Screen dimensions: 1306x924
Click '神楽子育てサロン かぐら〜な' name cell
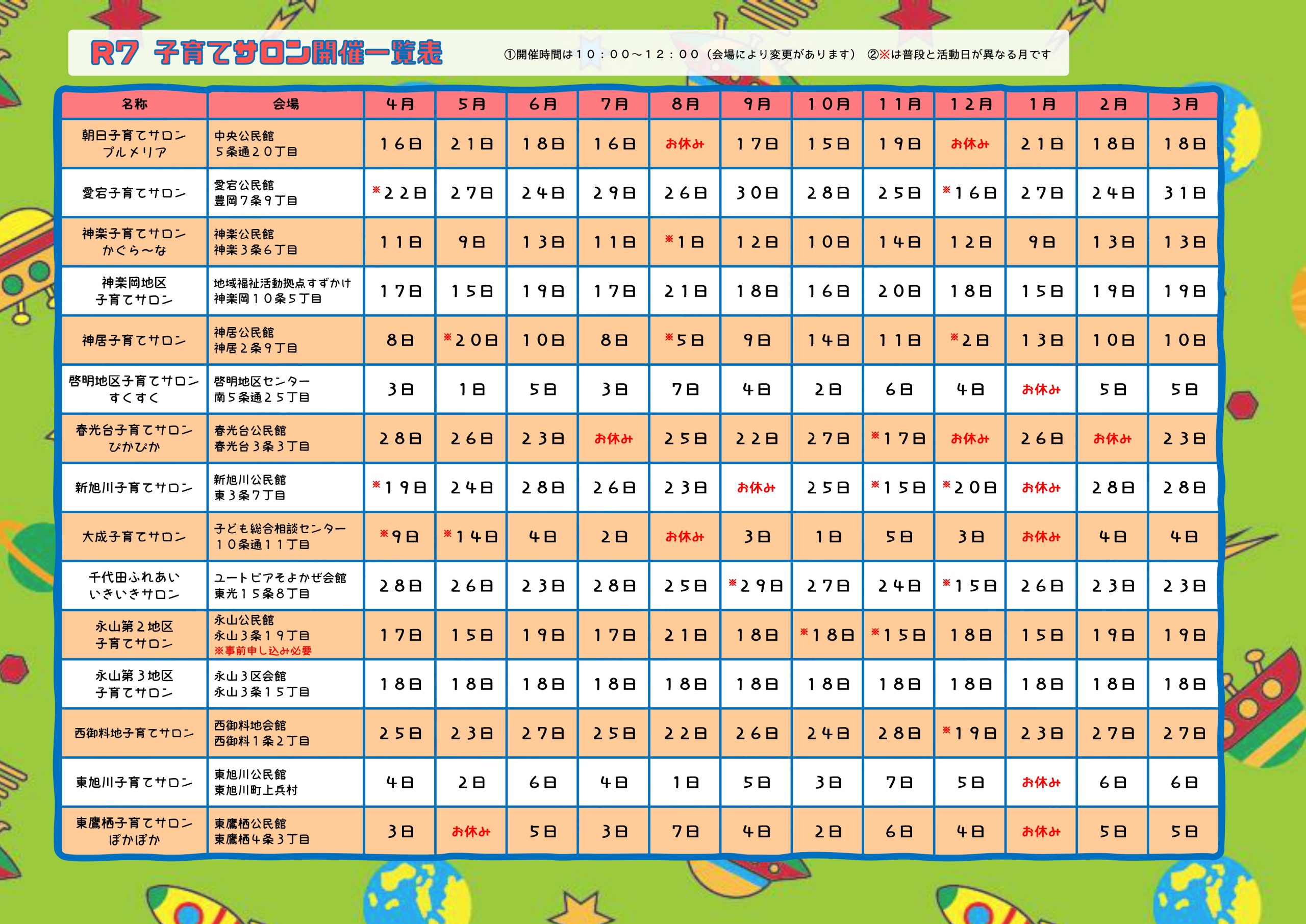point(134,242)
